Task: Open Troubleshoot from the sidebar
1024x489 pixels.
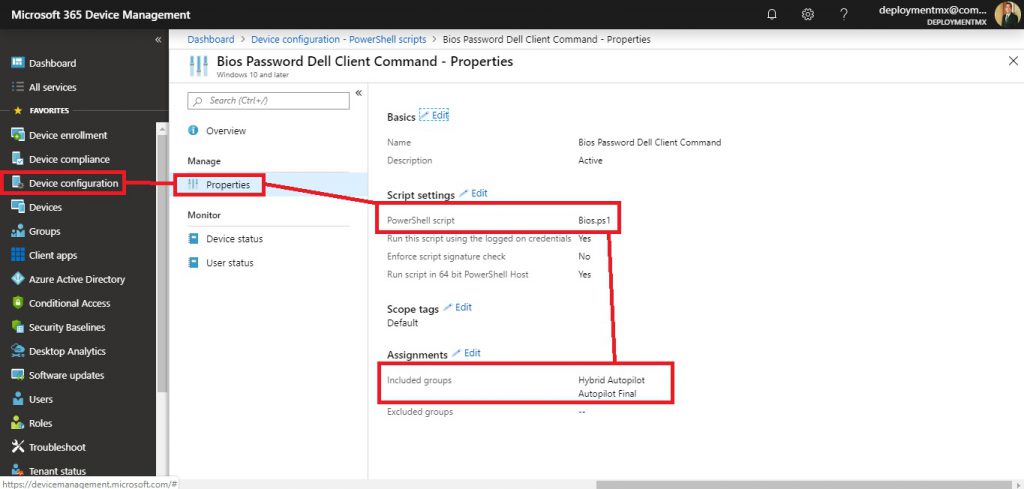Action: point(57,447)
